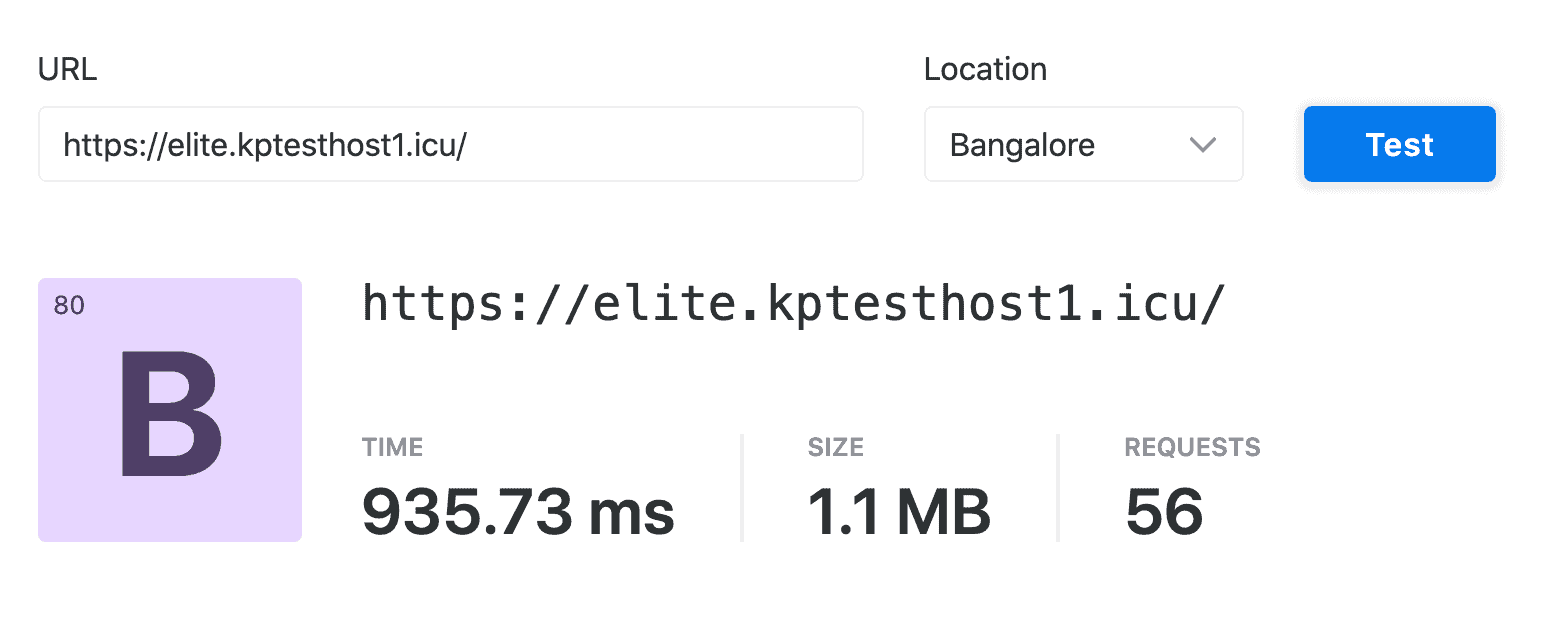Viewport: 1544px width, 628px height.
Task: Open the Location dropdown showing Bangalore
Action: [1082, 145]
